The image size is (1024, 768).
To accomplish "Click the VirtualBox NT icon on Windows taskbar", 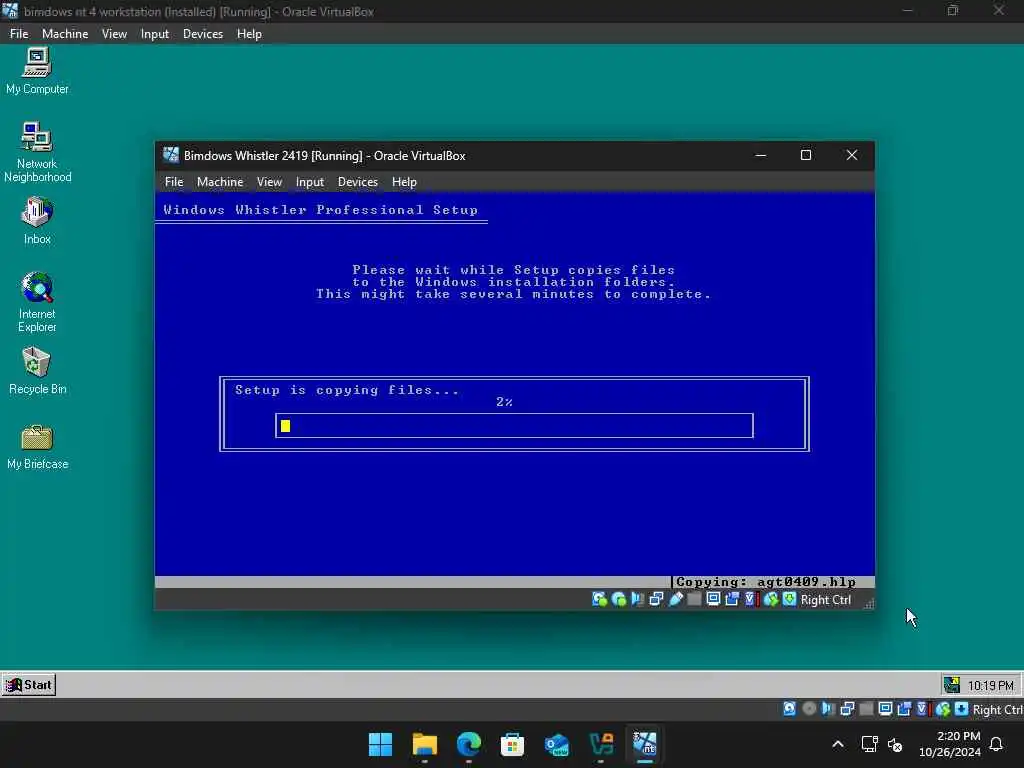I will pyautogui.click(x=645, y=744).
